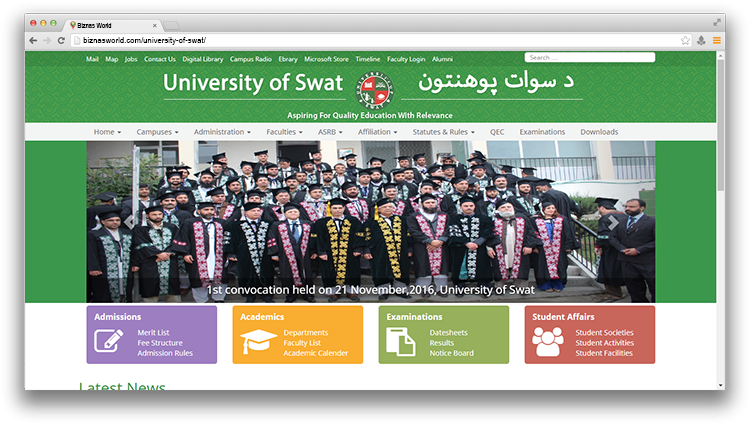Image resolution: width=750 pixels, height=425 pixels.
Task: Bookmark this page with the star icon
Action: coord(685,40)
